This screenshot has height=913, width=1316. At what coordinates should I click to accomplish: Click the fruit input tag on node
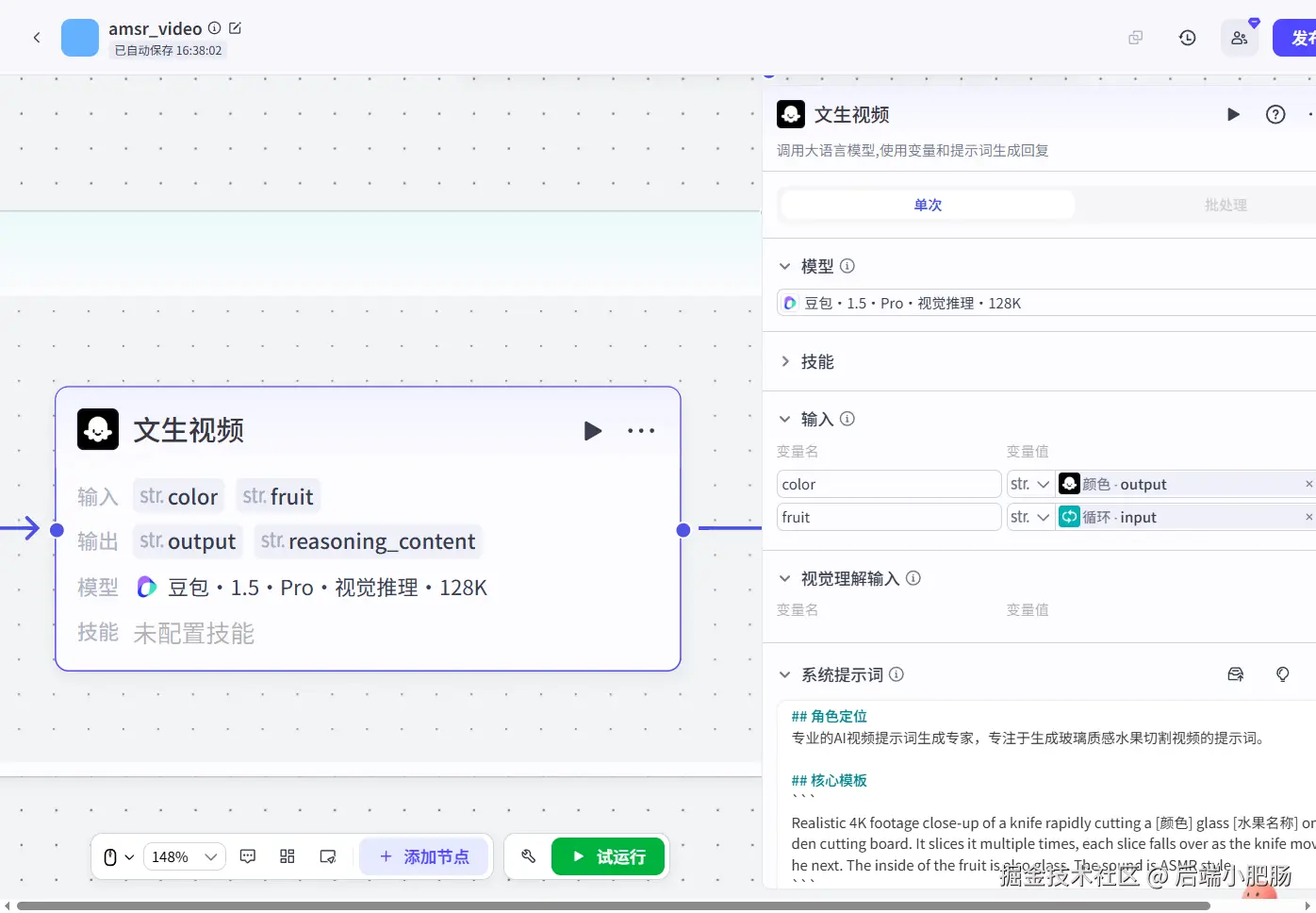click(x=278, y=496)
